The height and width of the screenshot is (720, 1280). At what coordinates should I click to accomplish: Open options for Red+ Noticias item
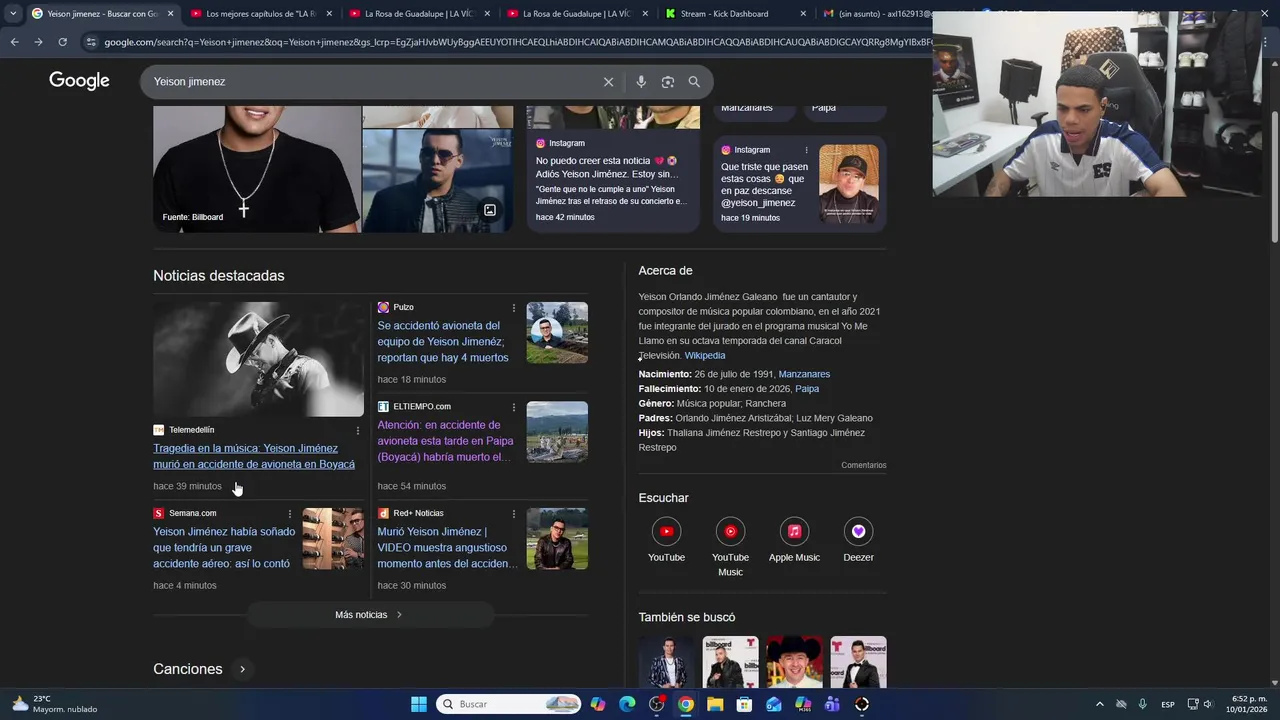click(514, 514)
